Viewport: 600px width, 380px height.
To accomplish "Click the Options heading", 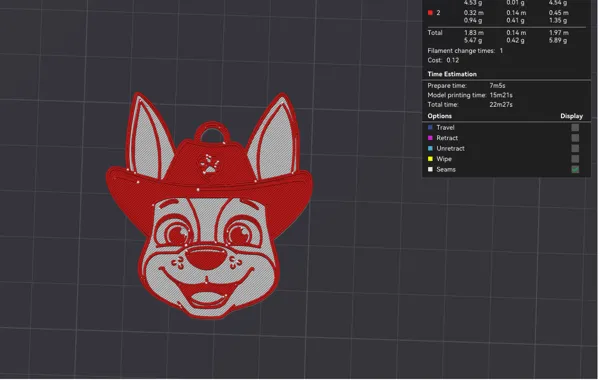I will (x=440, y=116).
